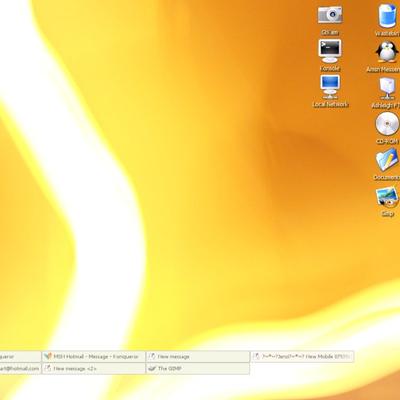Launch Gimp from the desktop icon
This screenshot has height=400, width=400.
(x=387, y=197)
